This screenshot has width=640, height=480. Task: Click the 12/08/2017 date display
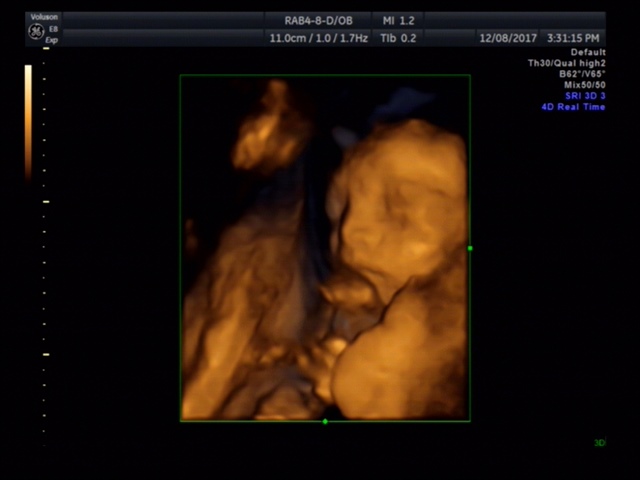508,38
